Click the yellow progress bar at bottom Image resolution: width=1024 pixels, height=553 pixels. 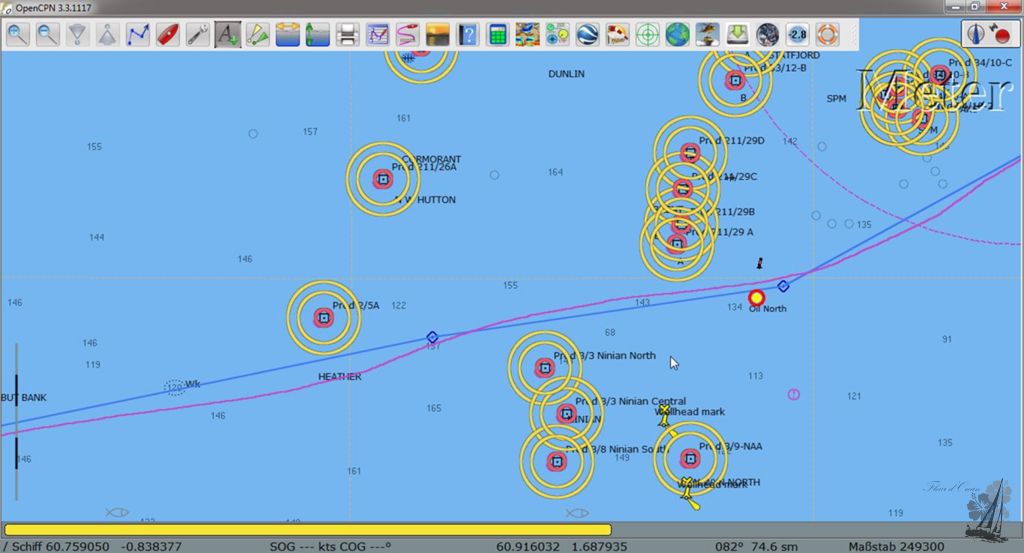(307, 529)
